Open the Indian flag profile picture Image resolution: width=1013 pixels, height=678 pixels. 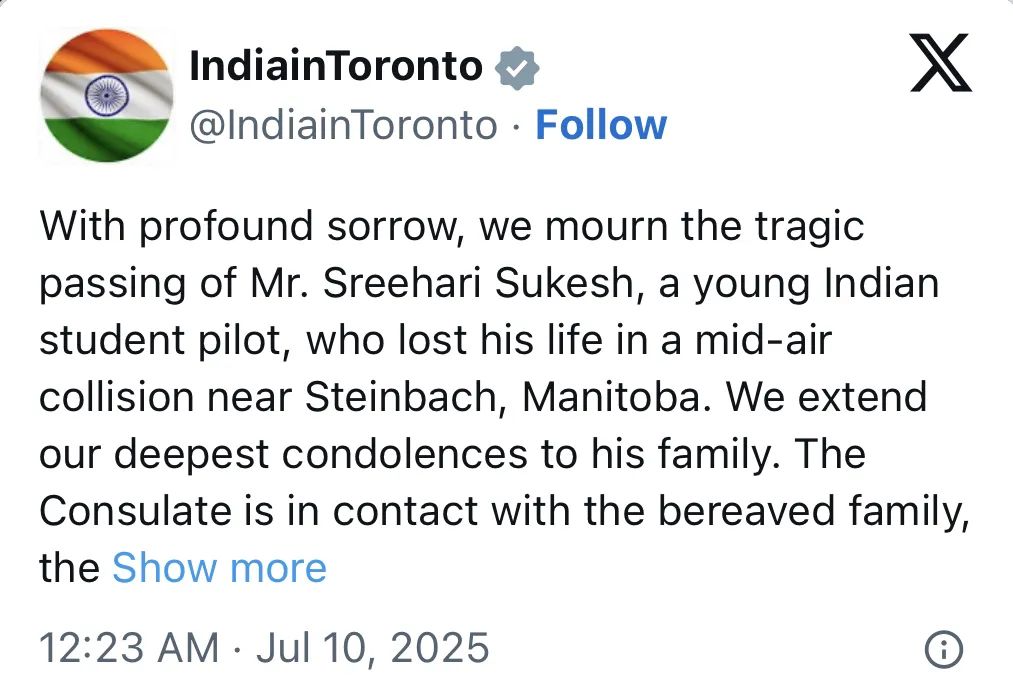coord(107,95)
